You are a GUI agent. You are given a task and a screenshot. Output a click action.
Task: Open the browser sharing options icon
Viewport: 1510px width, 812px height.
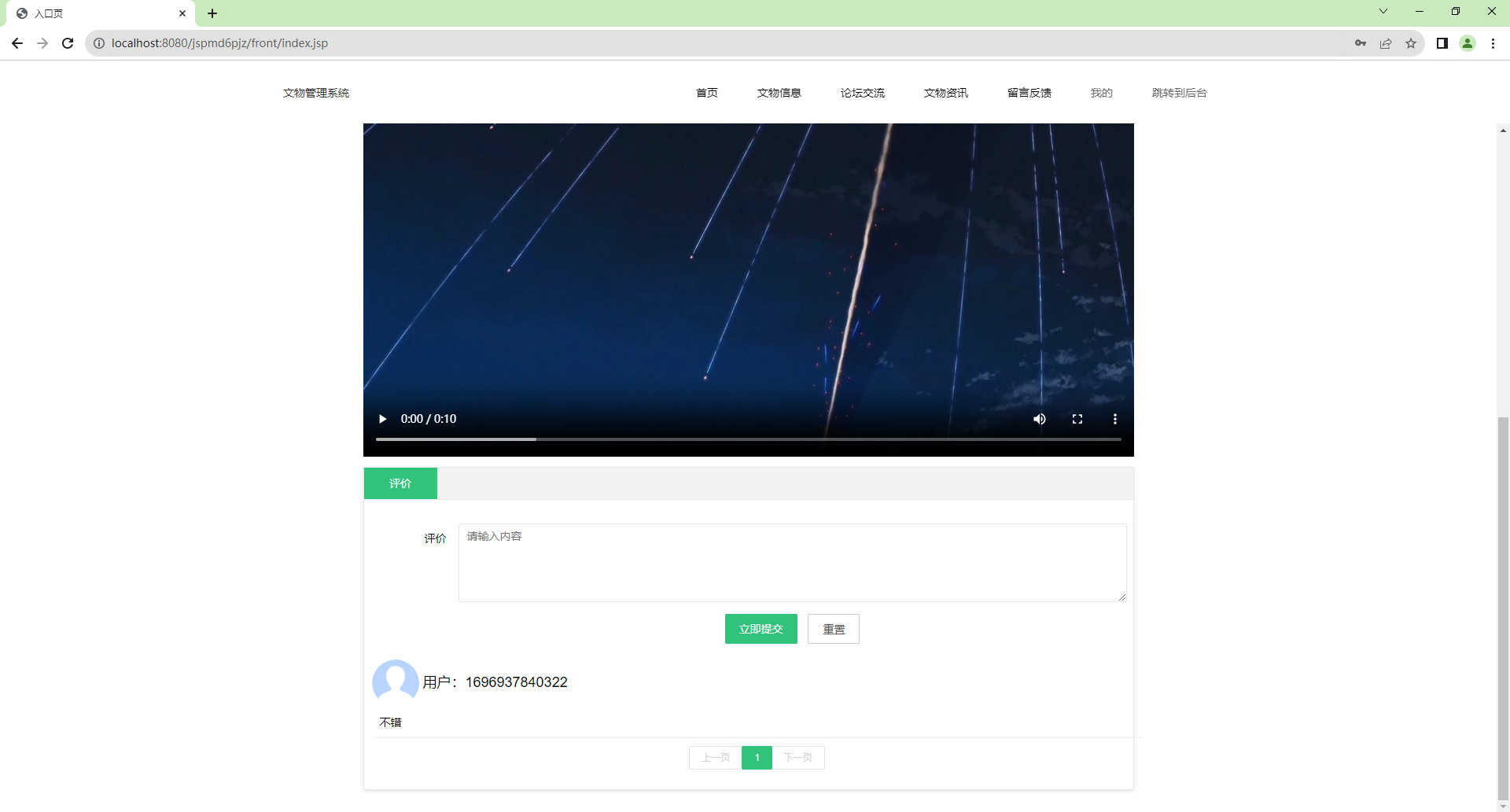click(x=1386, y=43)
